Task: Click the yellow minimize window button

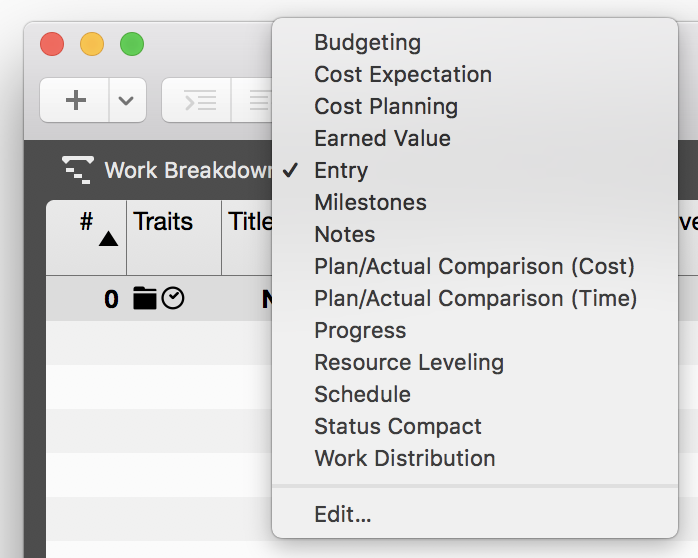Action: coord(92,44)
